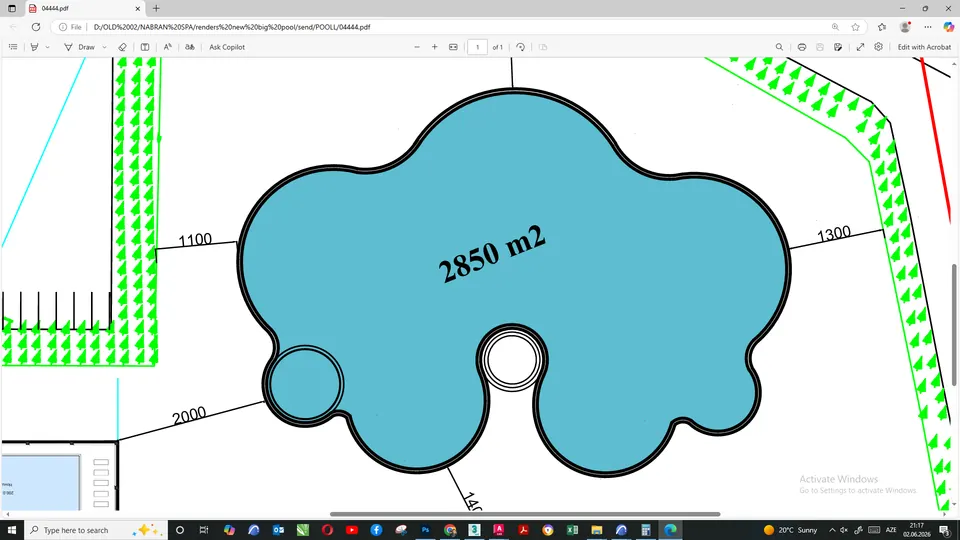Image resolution: width=960 pixels, height=540 pixels.
Task: Open the clock and calendar flyout
Action: pyautogui.click(x=917, y=530)
